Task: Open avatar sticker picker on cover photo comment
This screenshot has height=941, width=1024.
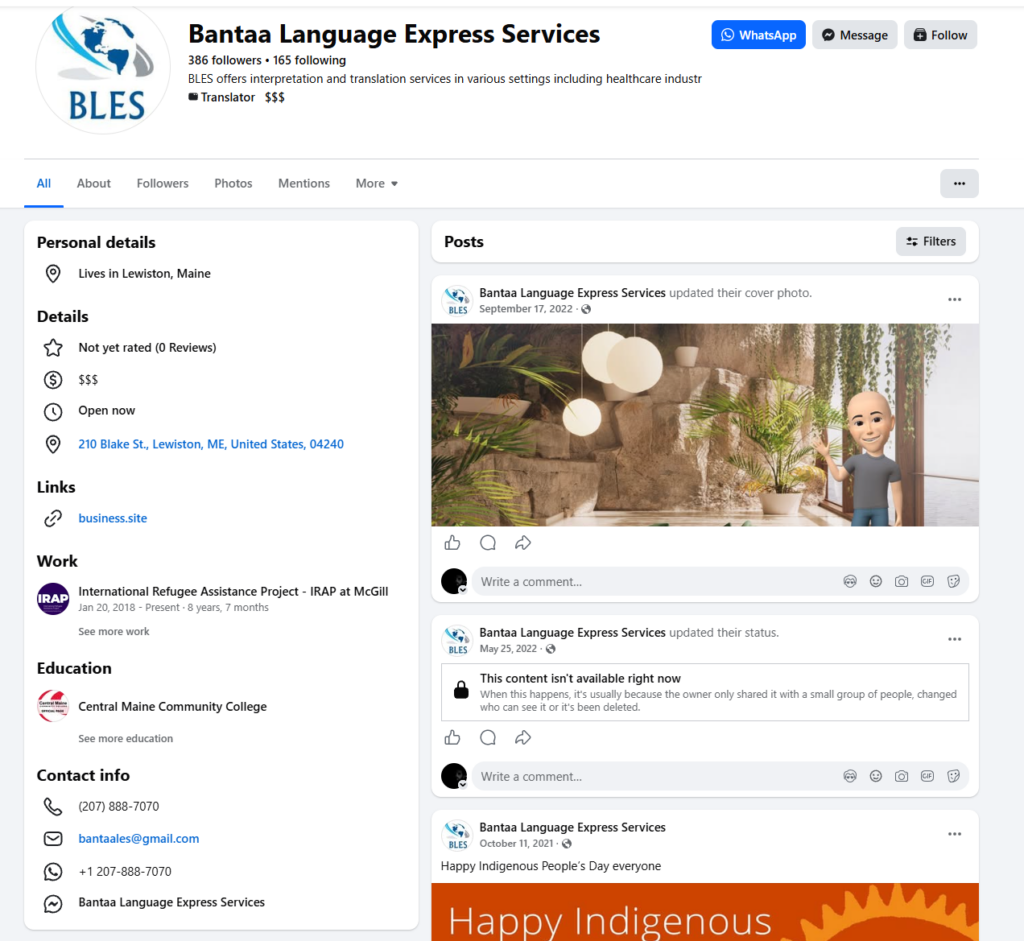Action: (x=850, y=581)
